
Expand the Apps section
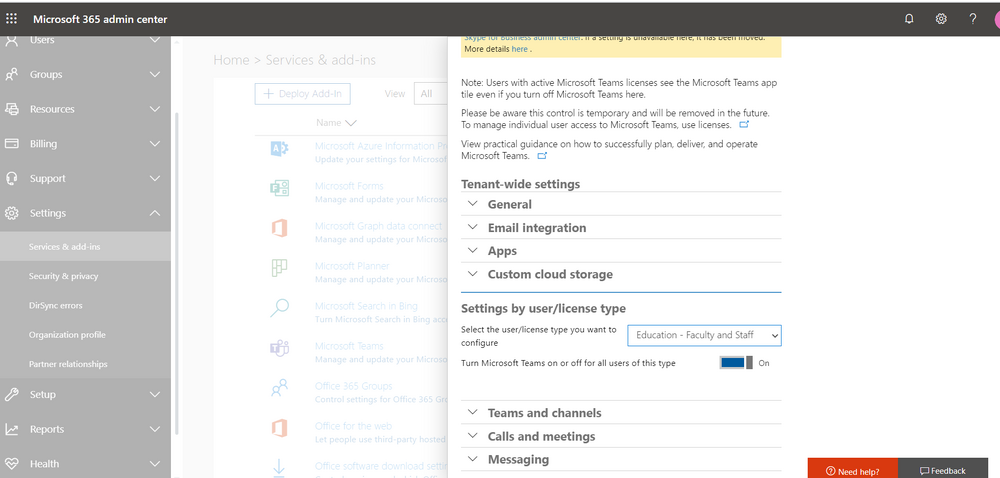tap(621, 251)
